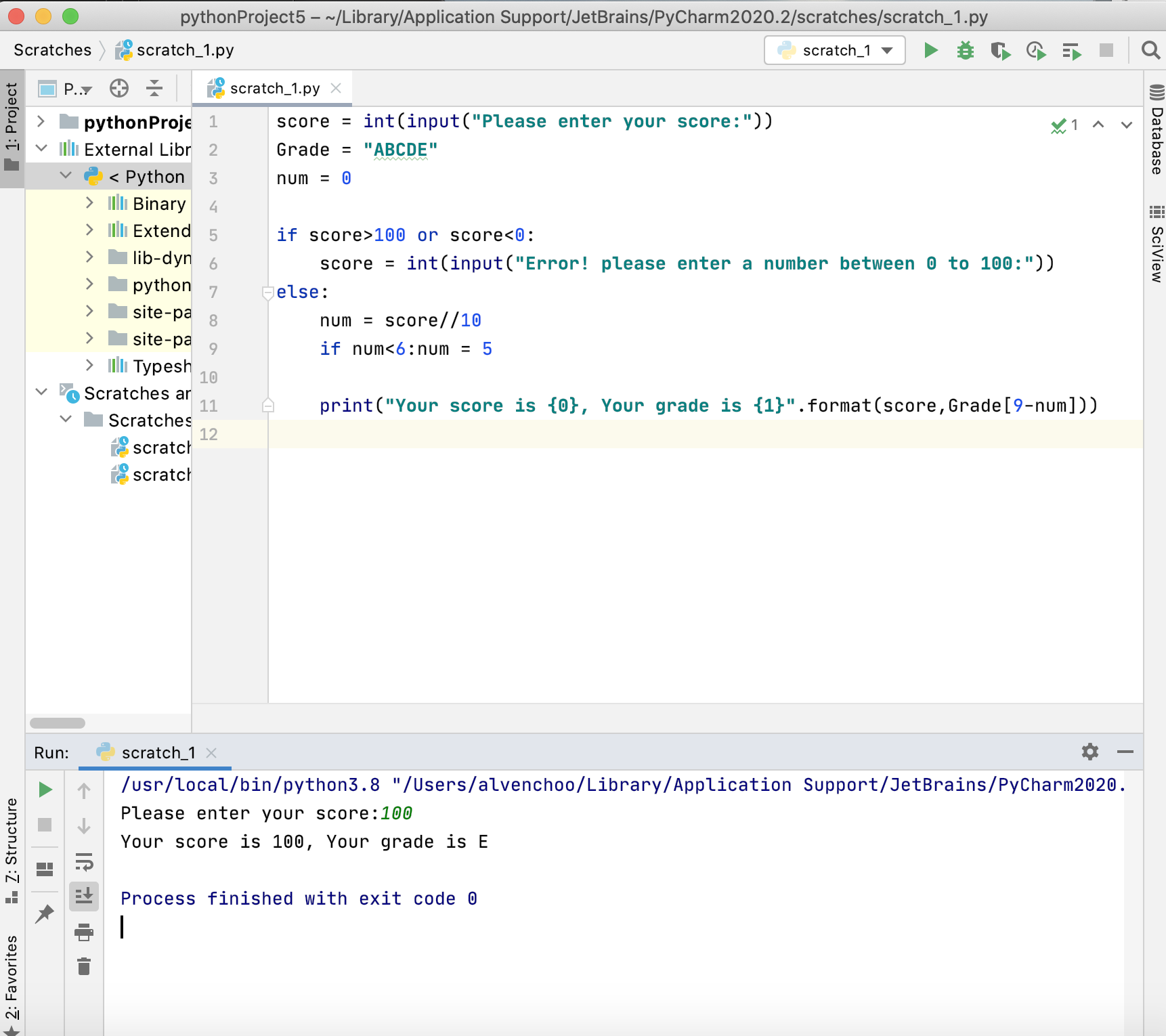Click the locate/select opened file target icon
Screen dimensions: 1166x1036
point(119,88)
